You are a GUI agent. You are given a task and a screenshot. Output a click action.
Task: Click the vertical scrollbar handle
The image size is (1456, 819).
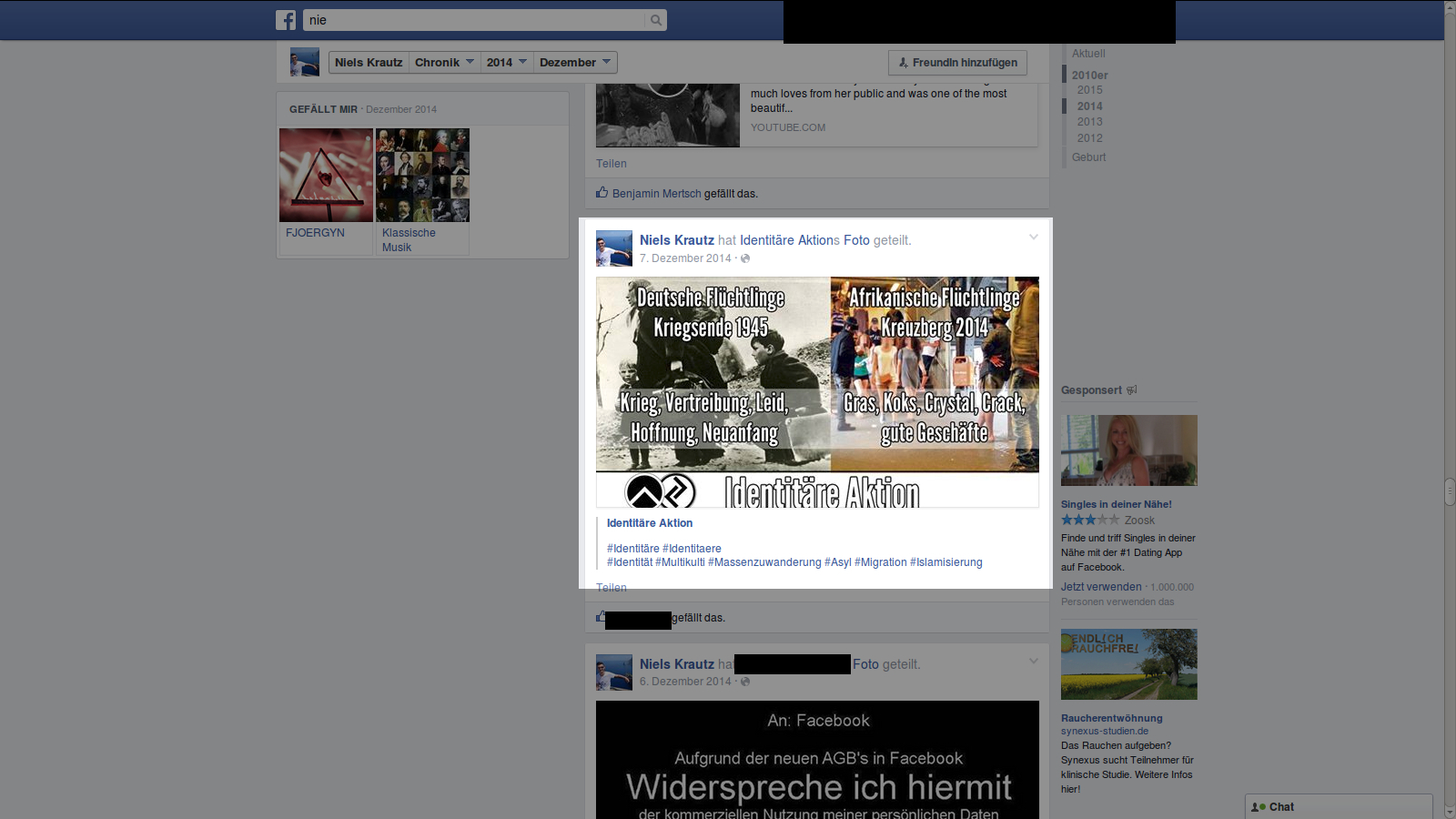(1450, 491)
